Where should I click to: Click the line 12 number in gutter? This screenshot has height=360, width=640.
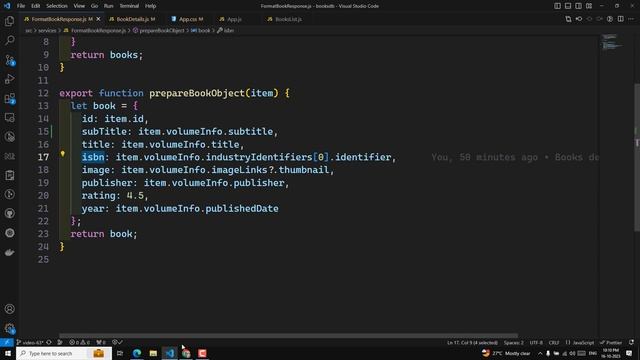43,93
